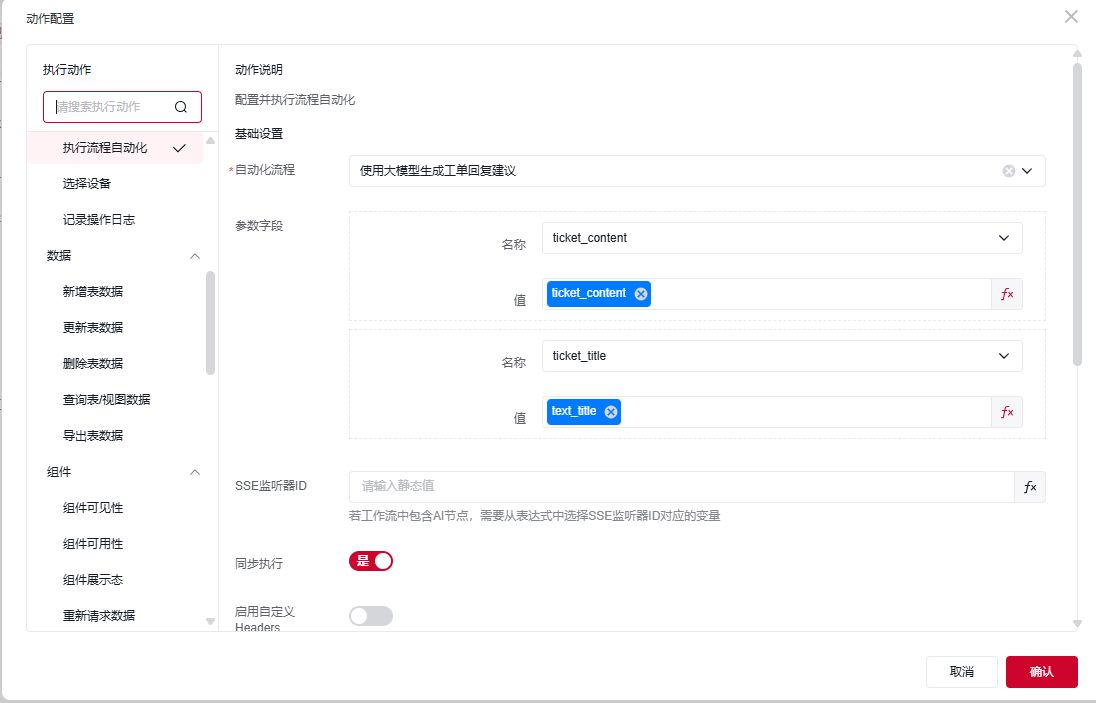Click the SSE监听器ID input field
The height and width of the screenshot is (703, 1096).
coord(680,487)
